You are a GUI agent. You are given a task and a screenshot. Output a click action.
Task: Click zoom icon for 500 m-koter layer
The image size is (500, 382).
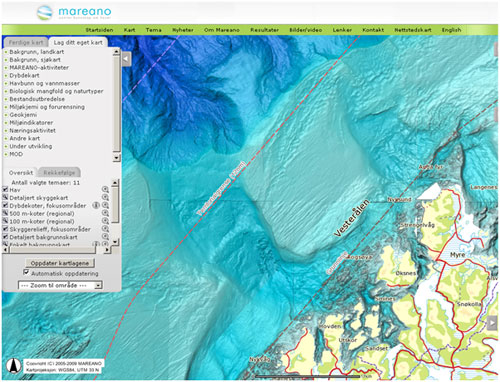coord(105,213)
